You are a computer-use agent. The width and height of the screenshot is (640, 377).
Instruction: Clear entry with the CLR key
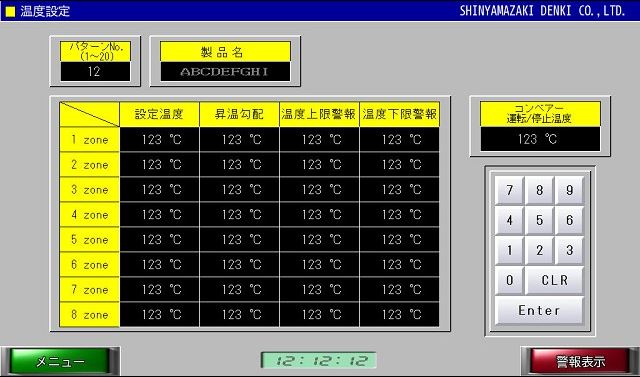[x=554, y=280]
